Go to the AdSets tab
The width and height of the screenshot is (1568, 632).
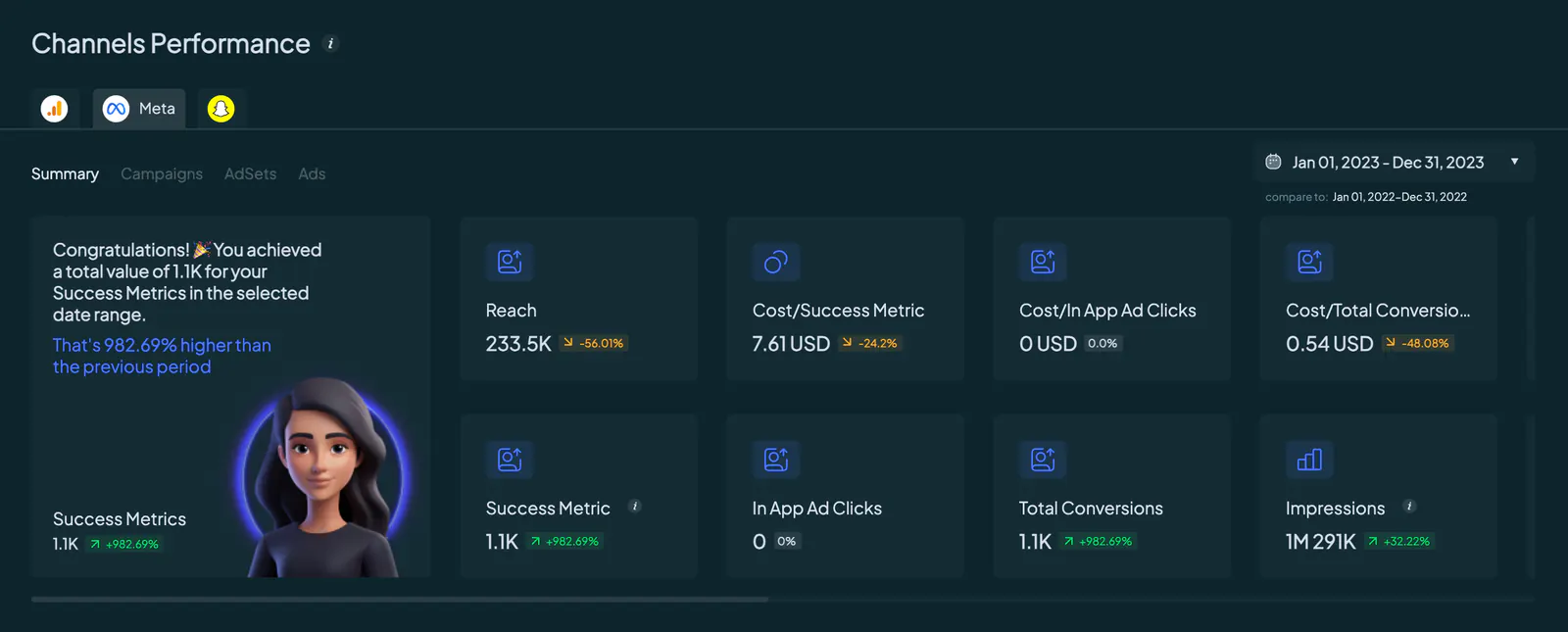click(250, 173)
